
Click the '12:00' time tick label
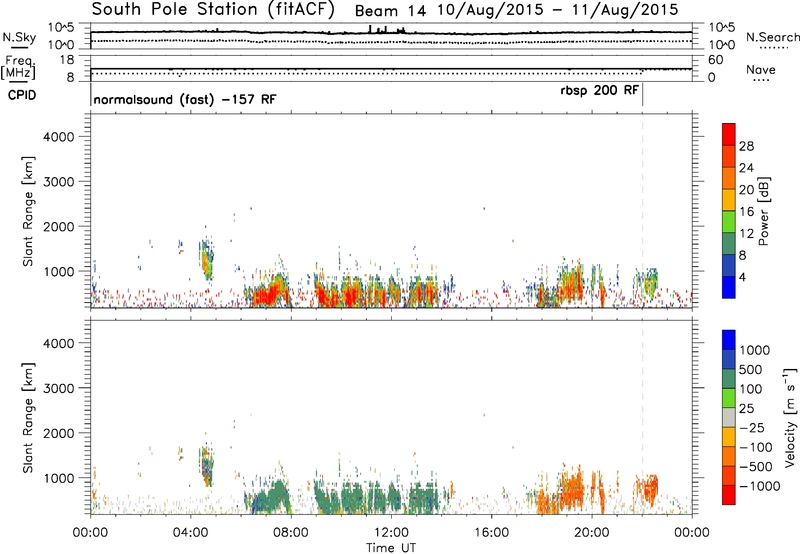[391, 533]
